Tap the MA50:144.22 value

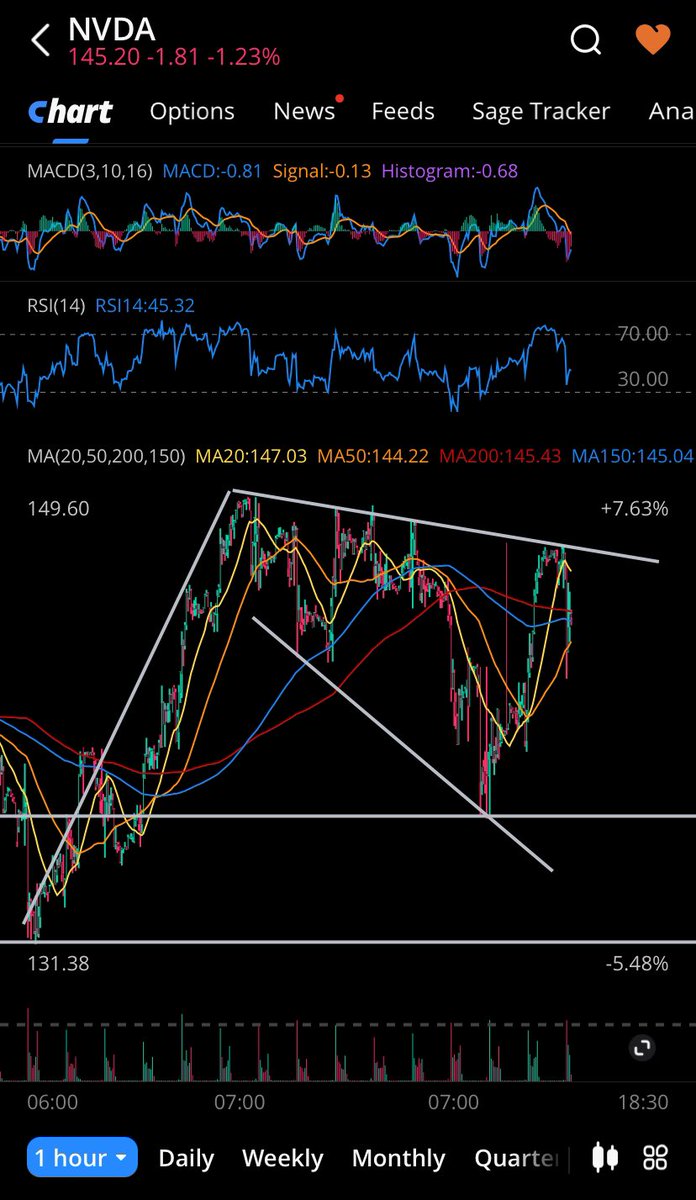pyautogui.click(x=373, y=456)
